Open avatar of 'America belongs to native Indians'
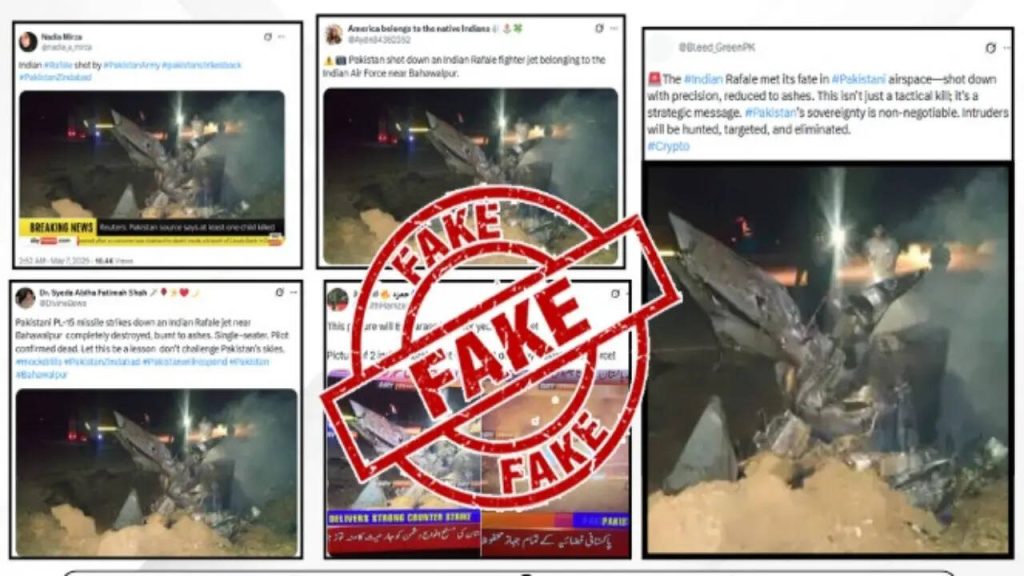The height and width of the screenshot is (576, 1024). tap(334, 35)
